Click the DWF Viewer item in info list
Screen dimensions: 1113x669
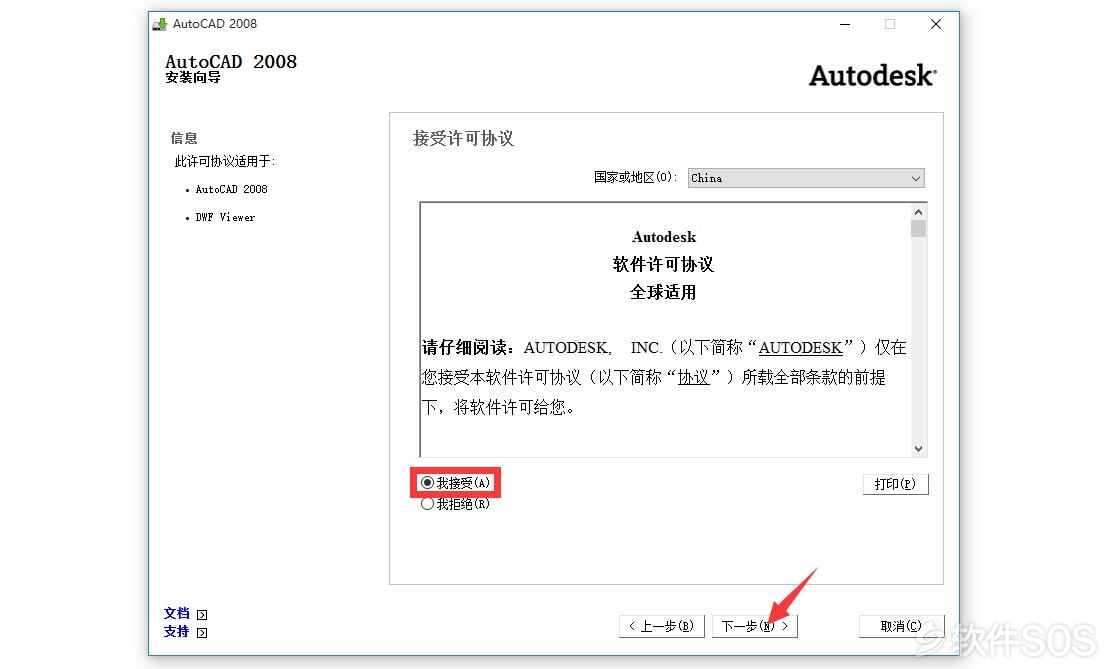(x=225, y=218)
